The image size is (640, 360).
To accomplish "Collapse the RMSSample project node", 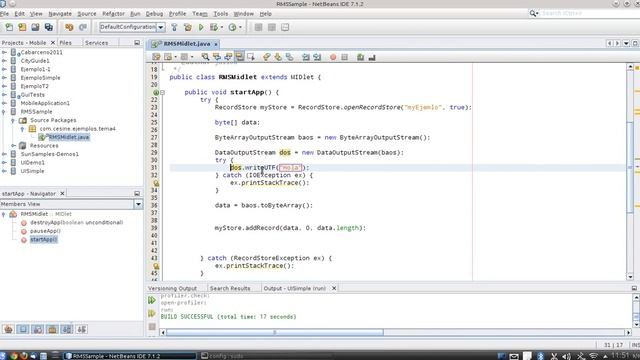I will click(4, 112).
